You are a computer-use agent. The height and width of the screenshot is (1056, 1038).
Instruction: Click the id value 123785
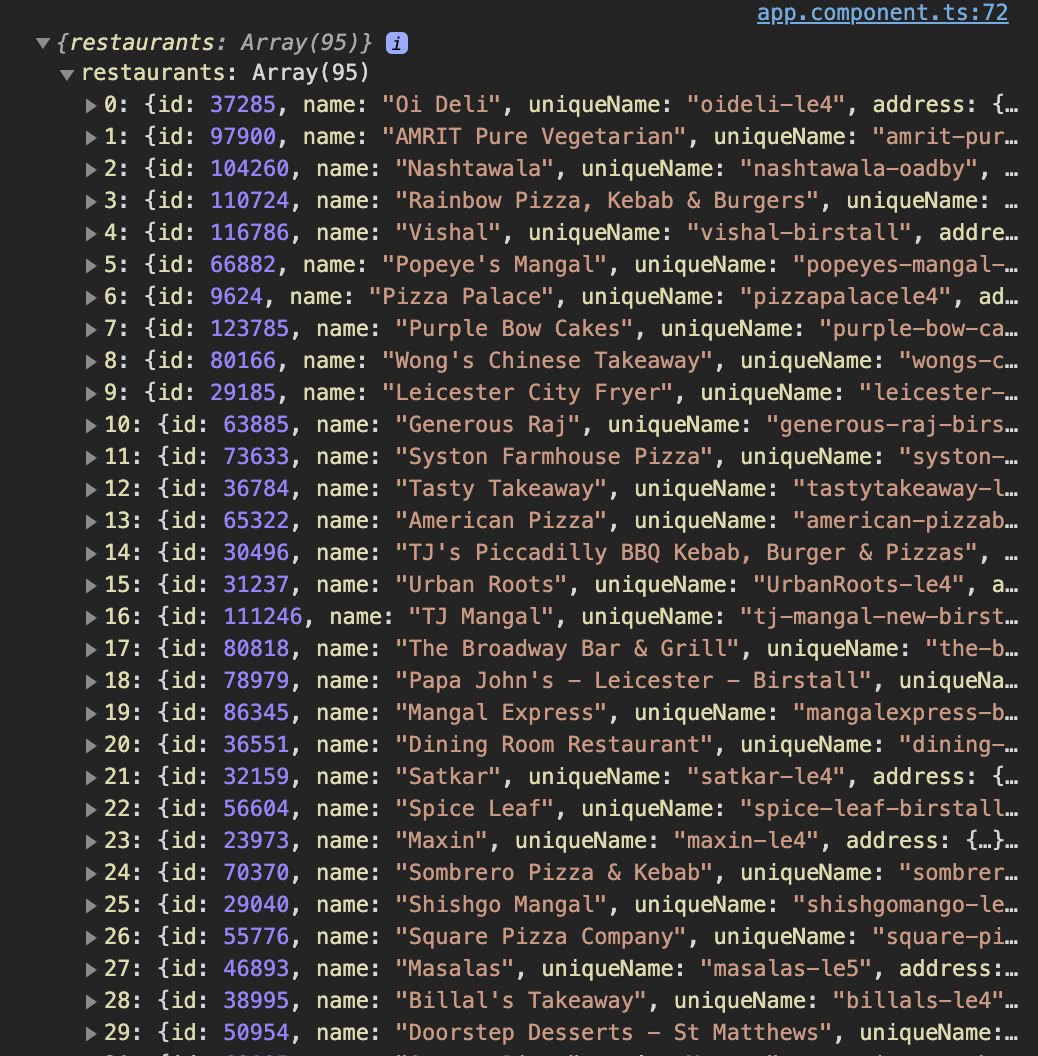(250, 329)
